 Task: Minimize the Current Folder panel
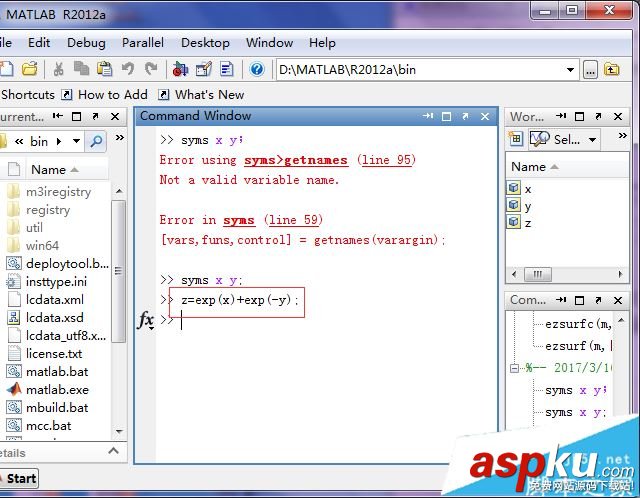coord(58,116)
